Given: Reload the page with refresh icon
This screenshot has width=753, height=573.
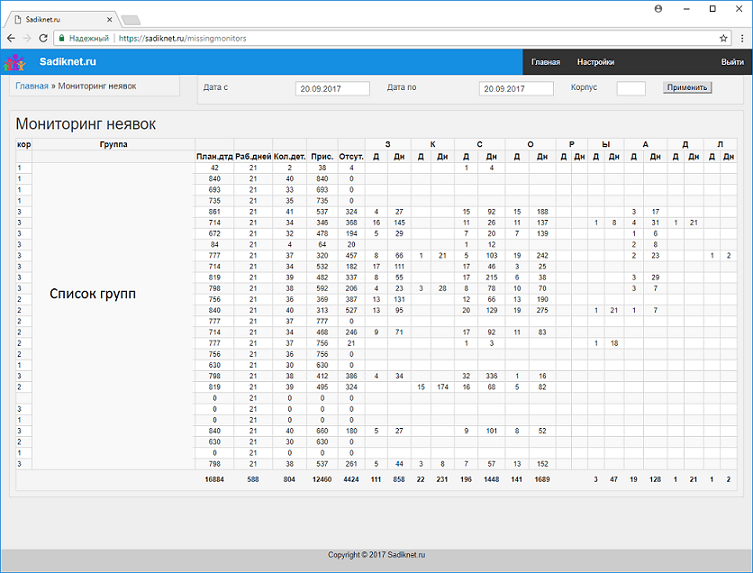Looking at the screenshot, I should [45, 38].
